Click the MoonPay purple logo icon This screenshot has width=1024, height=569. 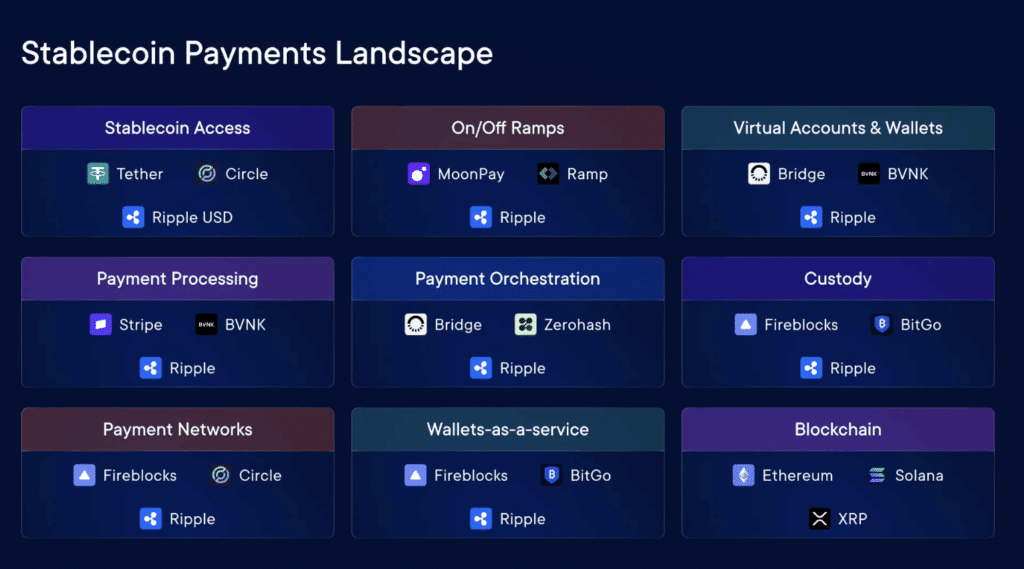[419, 174]
